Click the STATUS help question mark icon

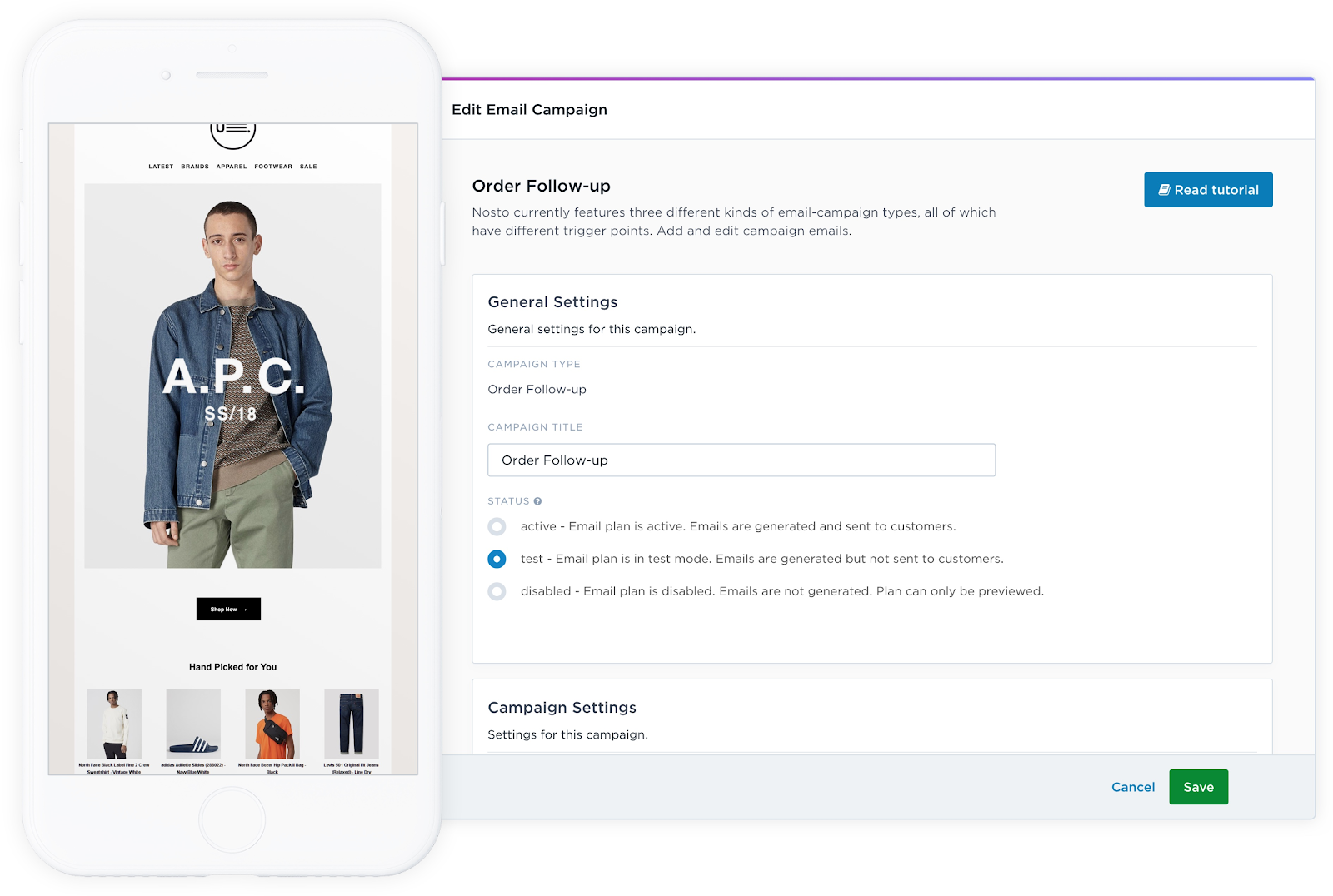(x=537, y=501)
